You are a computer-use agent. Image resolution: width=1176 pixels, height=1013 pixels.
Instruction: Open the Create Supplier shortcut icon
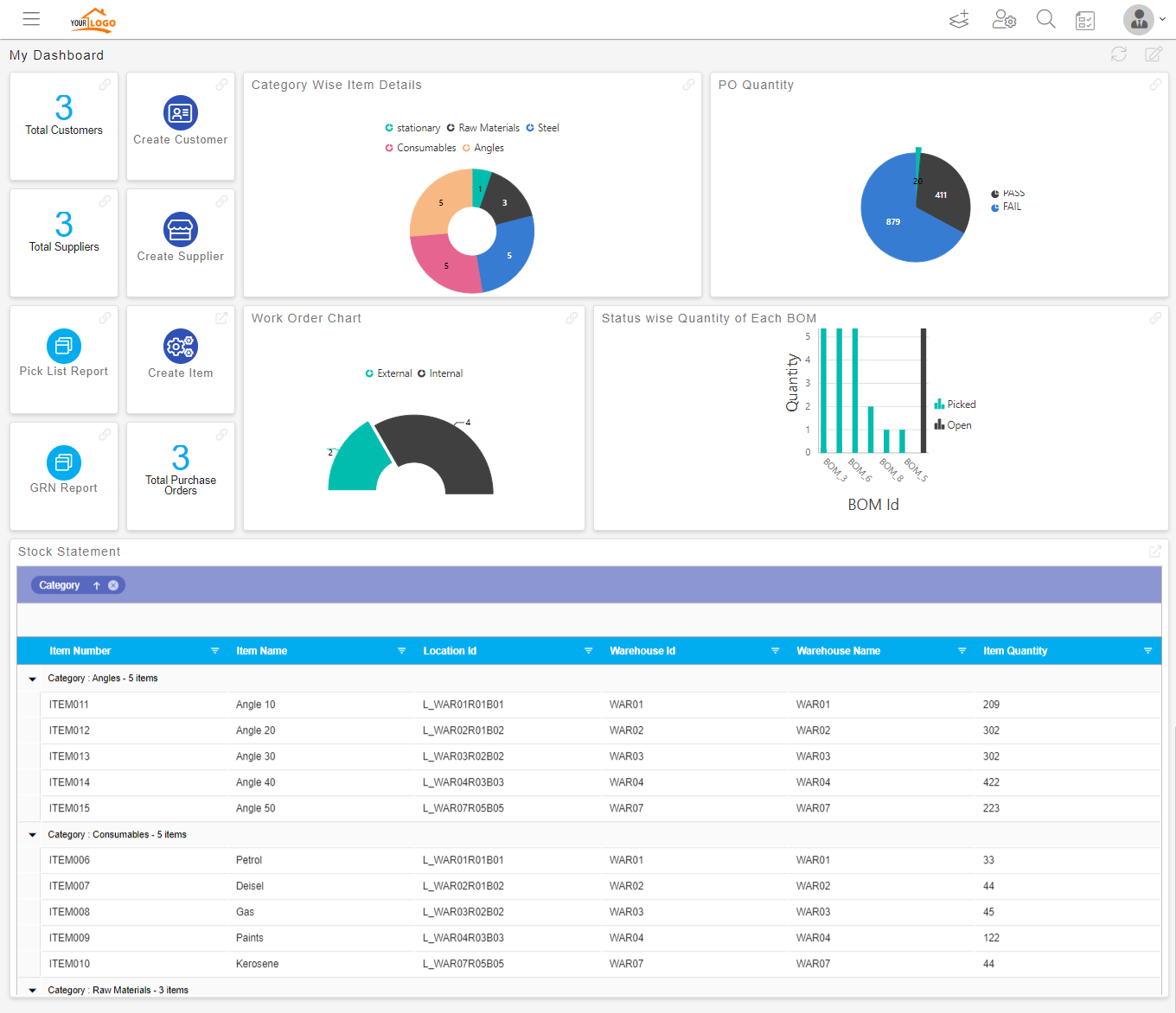[180, 230]
